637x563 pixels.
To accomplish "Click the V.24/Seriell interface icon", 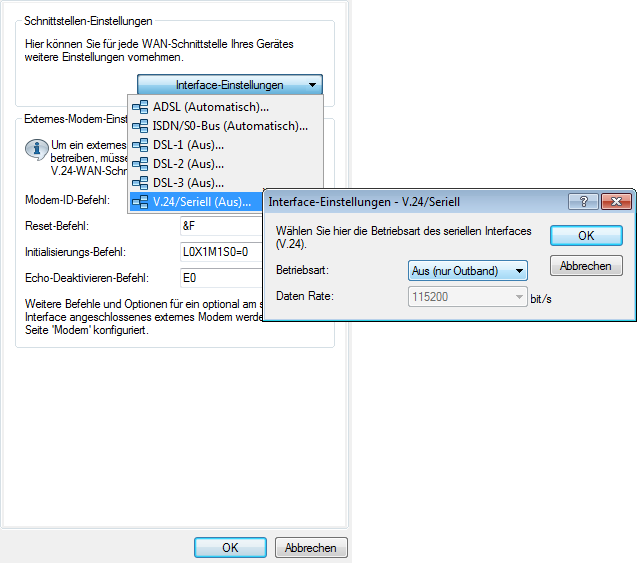I will 140,202.
